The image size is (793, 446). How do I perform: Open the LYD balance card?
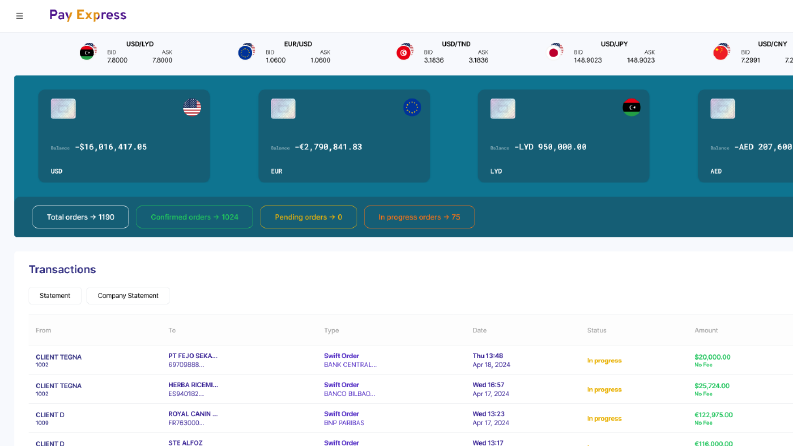563,136
